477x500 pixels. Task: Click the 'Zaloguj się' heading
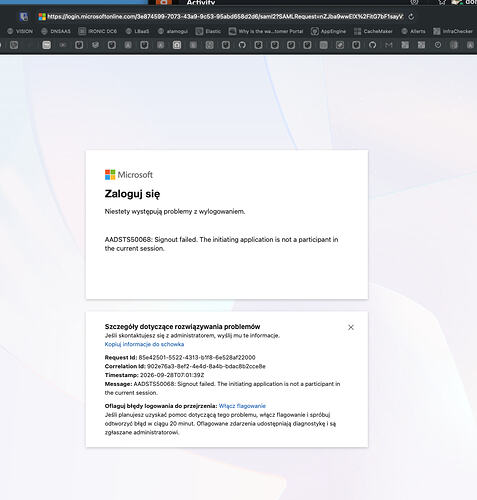(132, 194)
